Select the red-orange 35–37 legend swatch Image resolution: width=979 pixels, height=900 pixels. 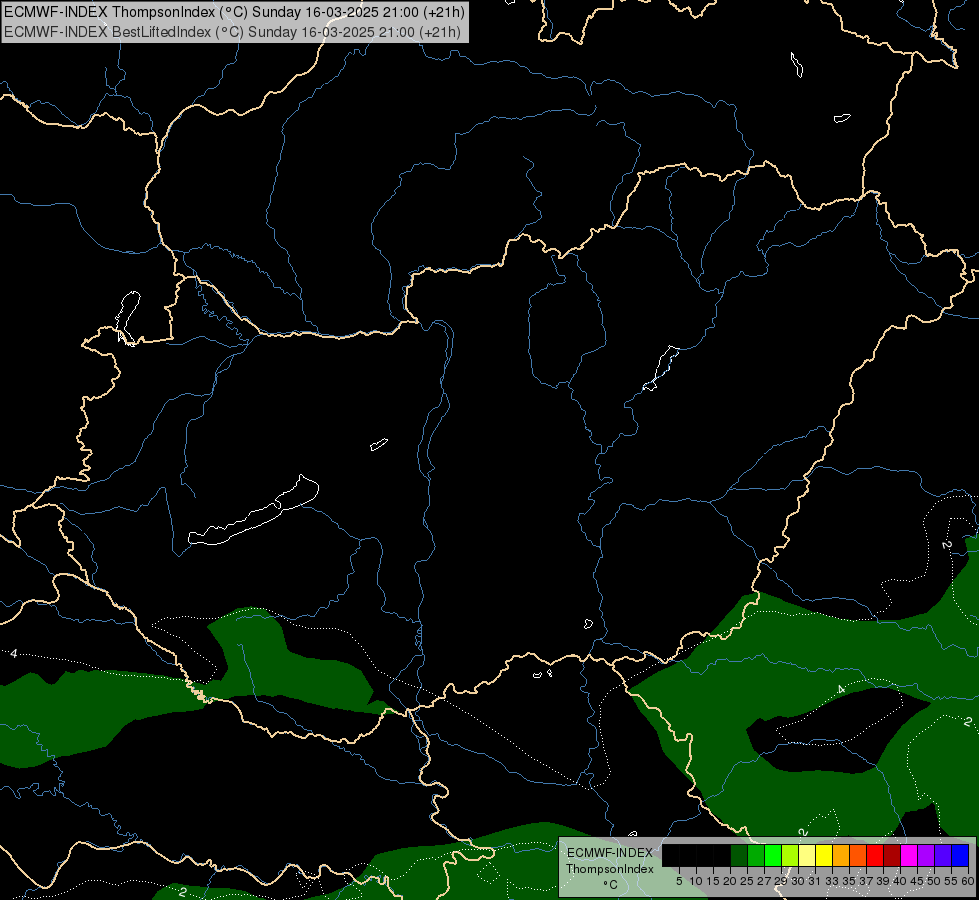(x=858, y=855)
